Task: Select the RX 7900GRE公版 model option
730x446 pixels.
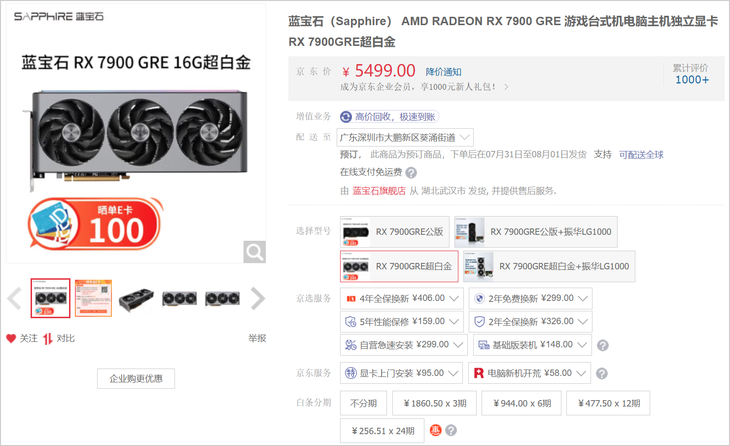Action: (x=395, y=232)
